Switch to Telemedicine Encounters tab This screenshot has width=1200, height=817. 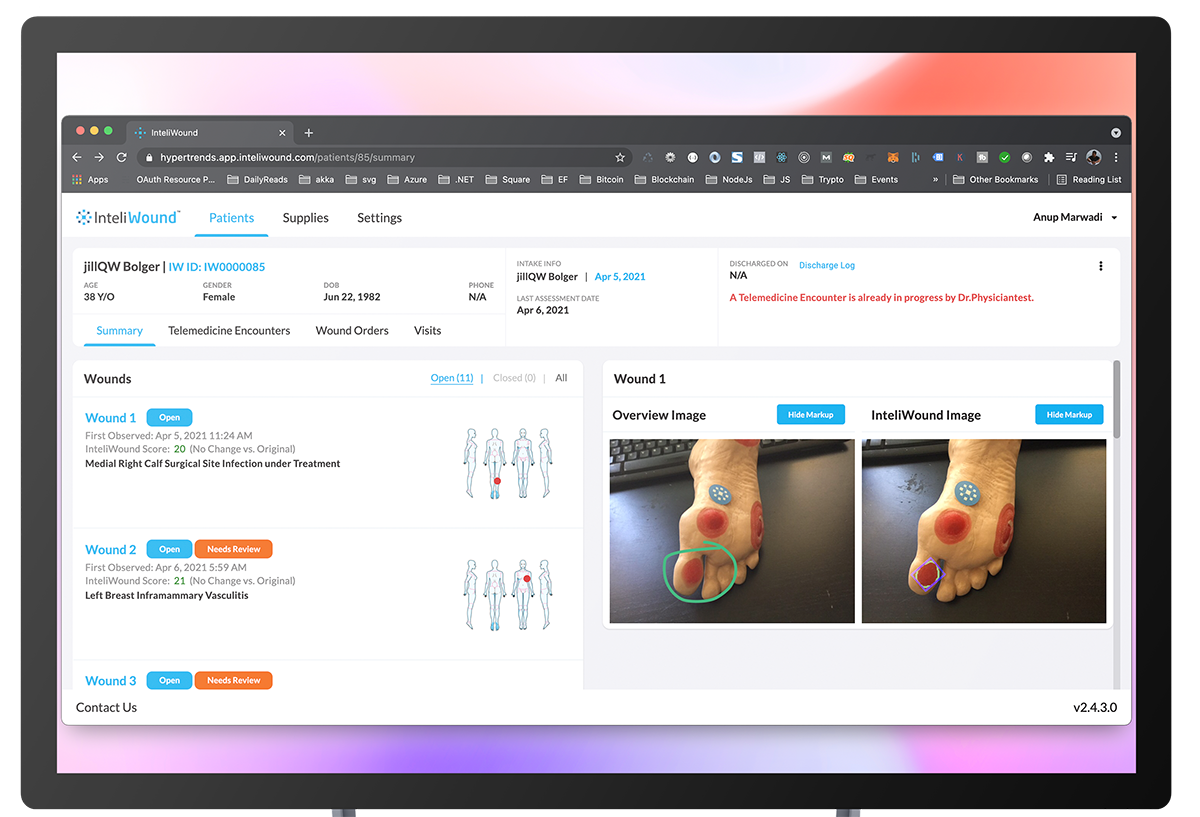tap(229, 331)
